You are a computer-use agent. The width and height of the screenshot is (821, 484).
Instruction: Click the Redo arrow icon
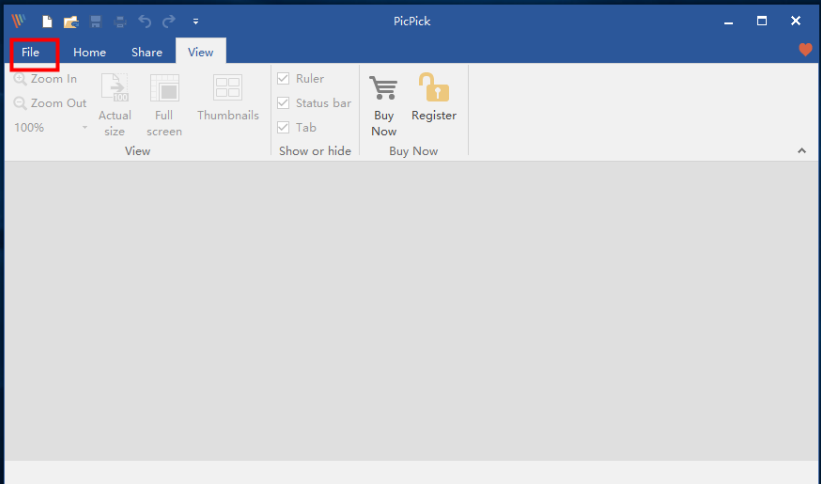pyautogui.click(x=168, y=21)
